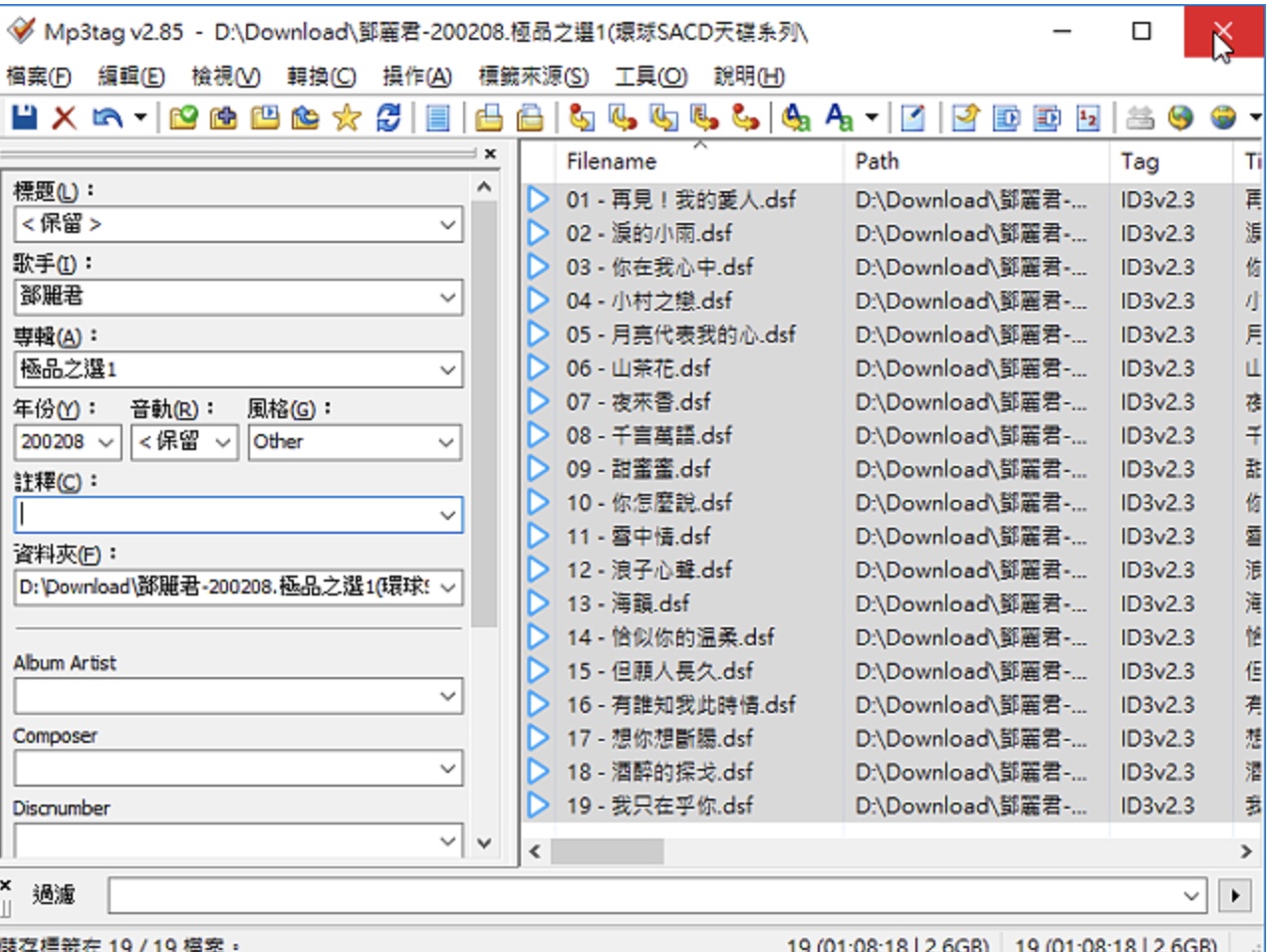
Task: Open the 標籤來源(S) menu
Action: pos(533,77)
